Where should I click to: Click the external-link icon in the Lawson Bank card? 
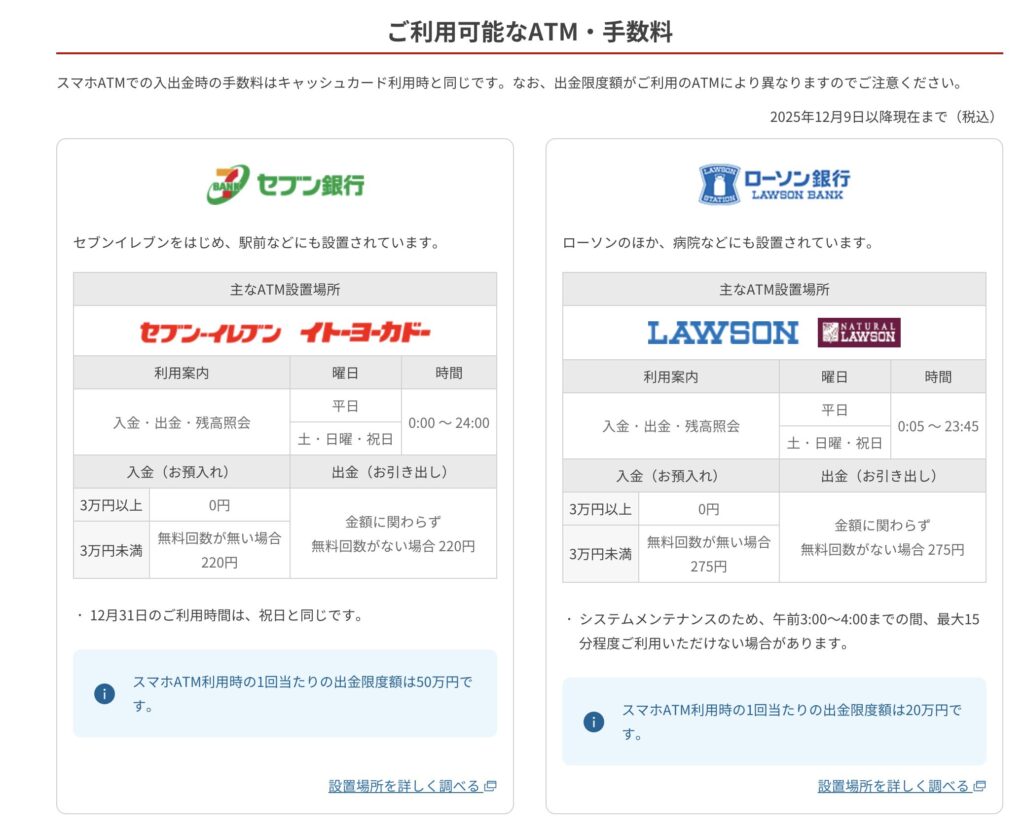[x=979, y=786]
